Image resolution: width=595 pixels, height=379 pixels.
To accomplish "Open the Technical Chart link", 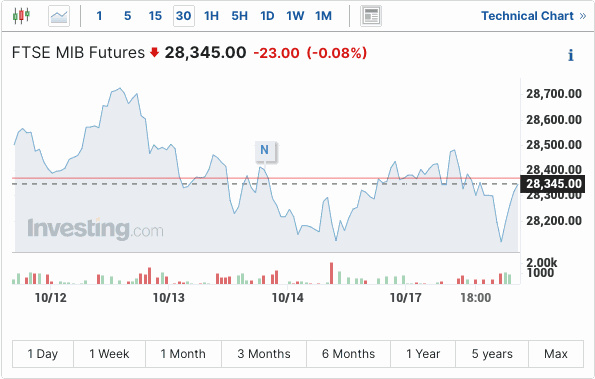I will pyautogui.click(x=534, y=16).
